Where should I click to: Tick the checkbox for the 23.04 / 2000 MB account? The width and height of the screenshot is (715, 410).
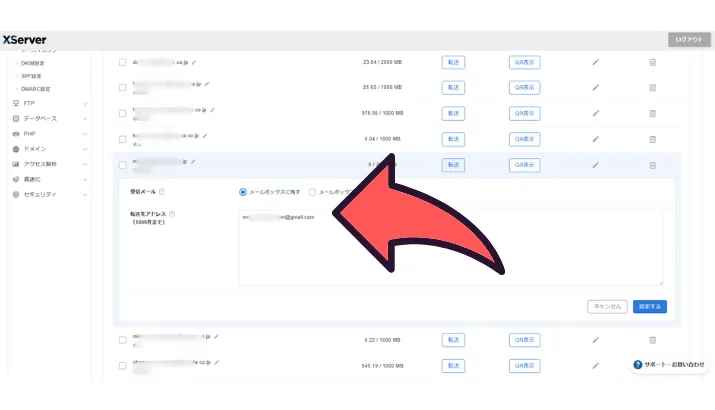click(x=122, y=62)
